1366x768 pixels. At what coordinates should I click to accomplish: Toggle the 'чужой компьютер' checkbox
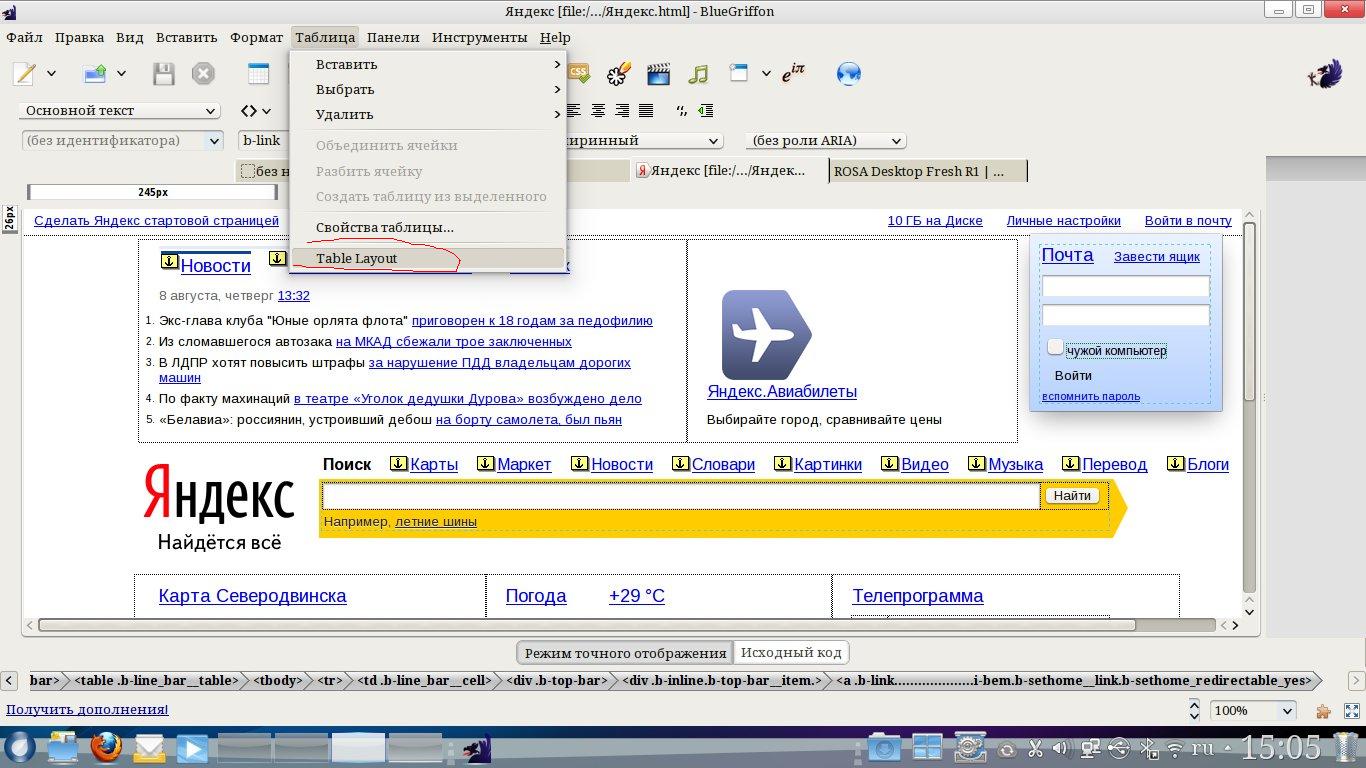pyautogui.click(x=1055, y=347)
